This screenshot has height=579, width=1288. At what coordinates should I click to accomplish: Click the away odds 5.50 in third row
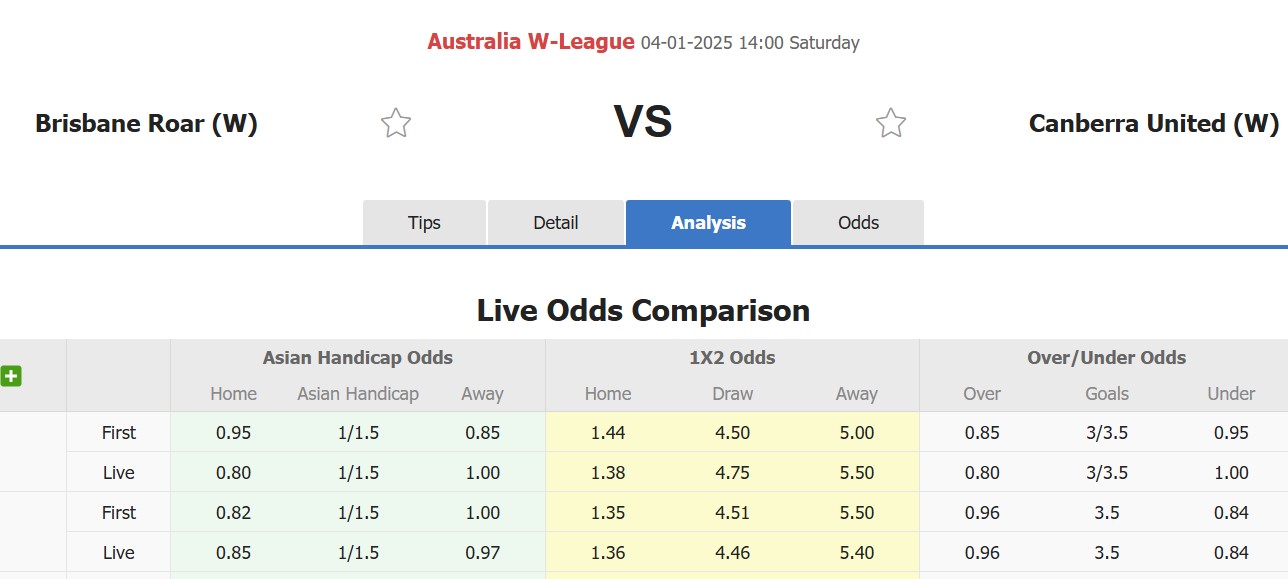click(x=856, y=512)
